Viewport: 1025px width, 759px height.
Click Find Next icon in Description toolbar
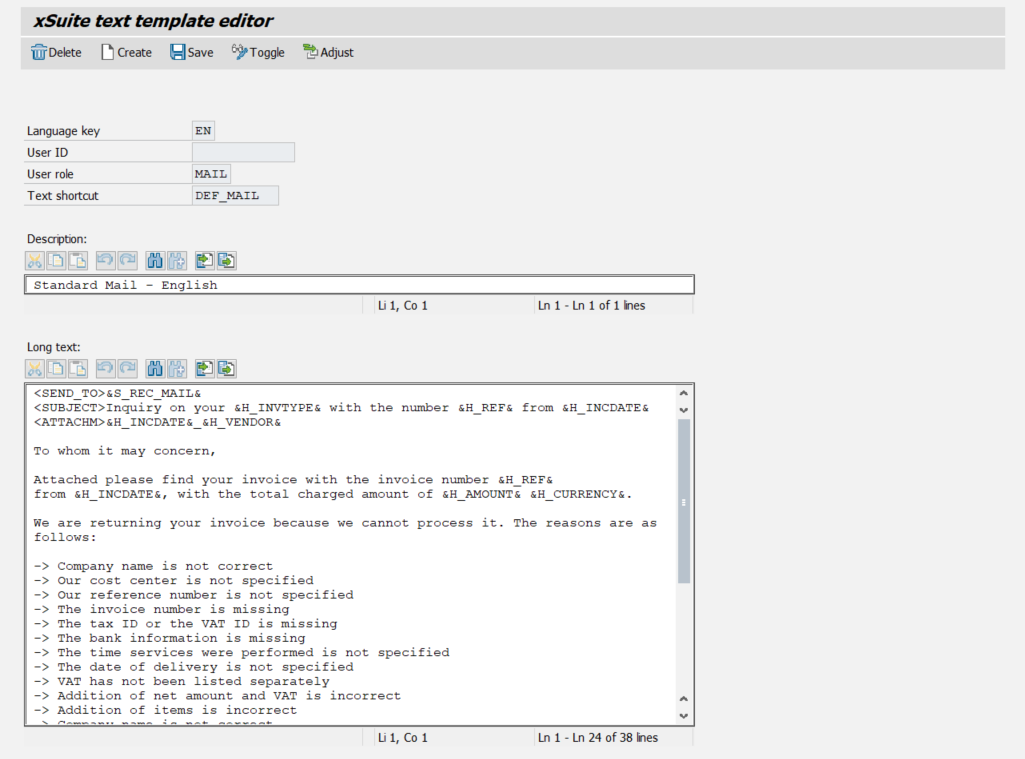click(177, 261)
